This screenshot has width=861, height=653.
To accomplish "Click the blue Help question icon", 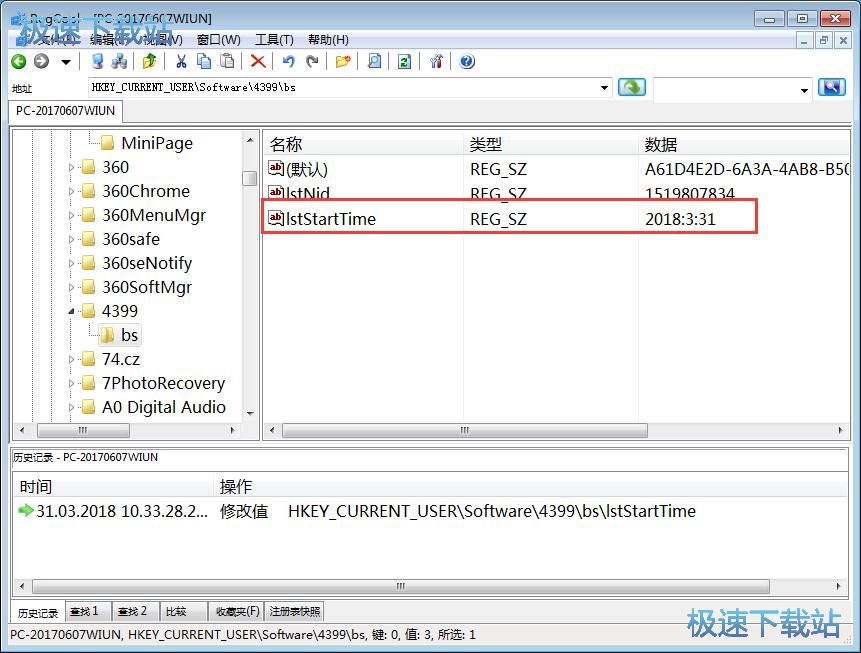I will [467, 62].
